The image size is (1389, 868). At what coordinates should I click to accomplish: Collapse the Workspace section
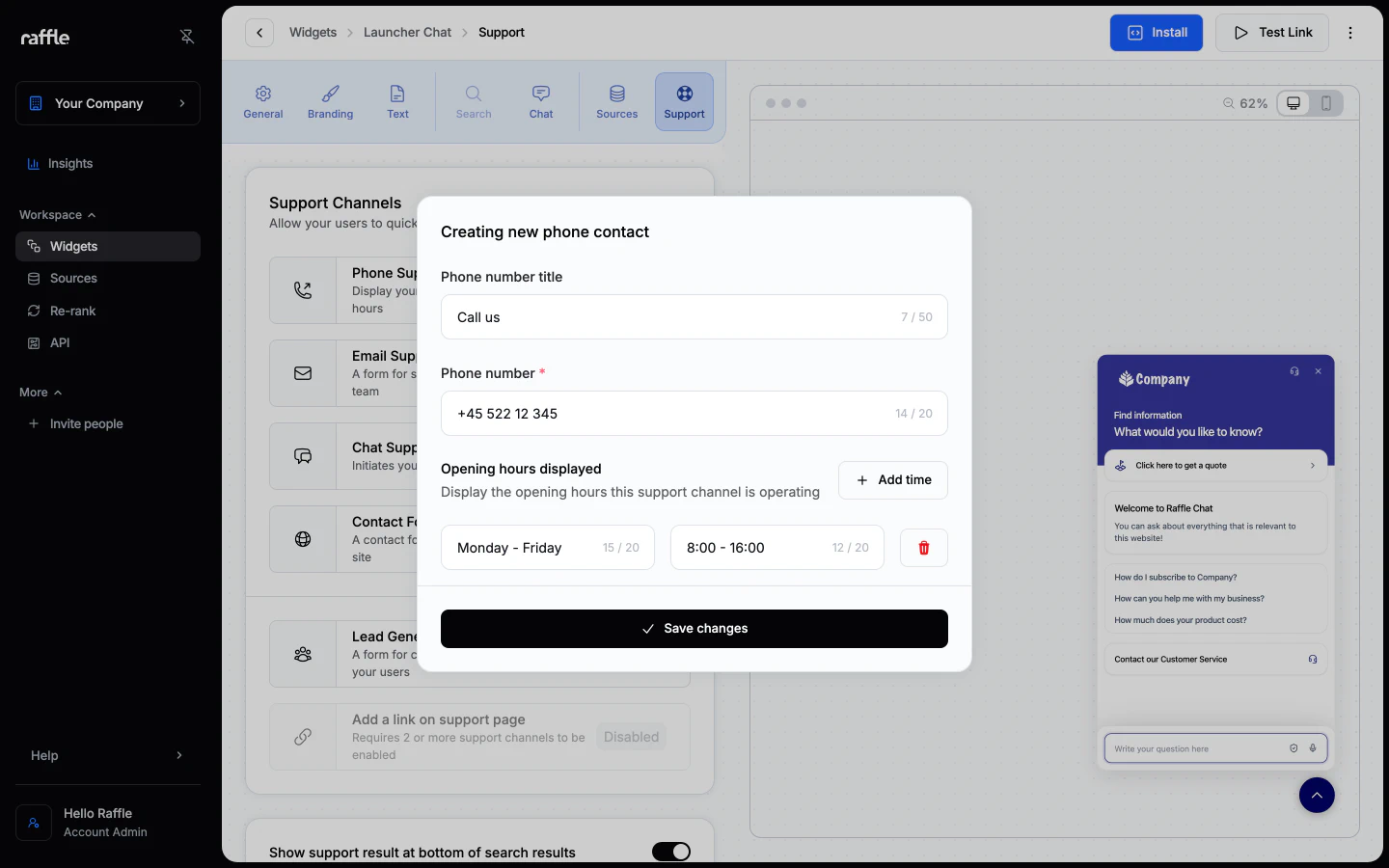coord(58,215)
